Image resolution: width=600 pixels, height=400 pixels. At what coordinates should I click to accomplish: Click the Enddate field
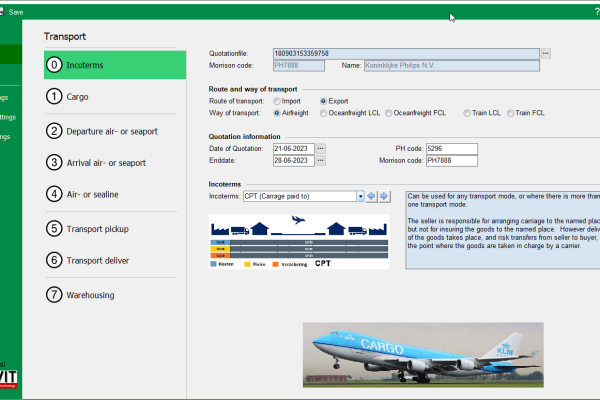[293, 160]
